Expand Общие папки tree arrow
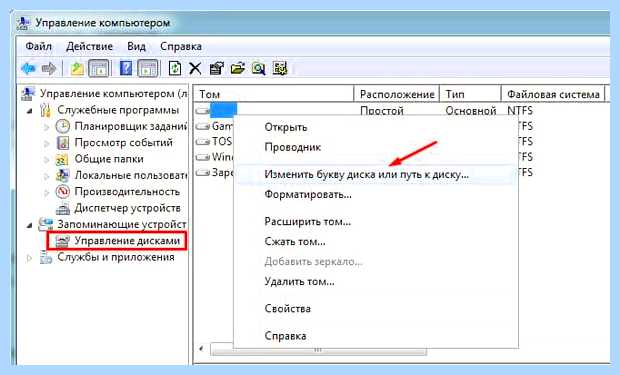 tap(46, 160)
